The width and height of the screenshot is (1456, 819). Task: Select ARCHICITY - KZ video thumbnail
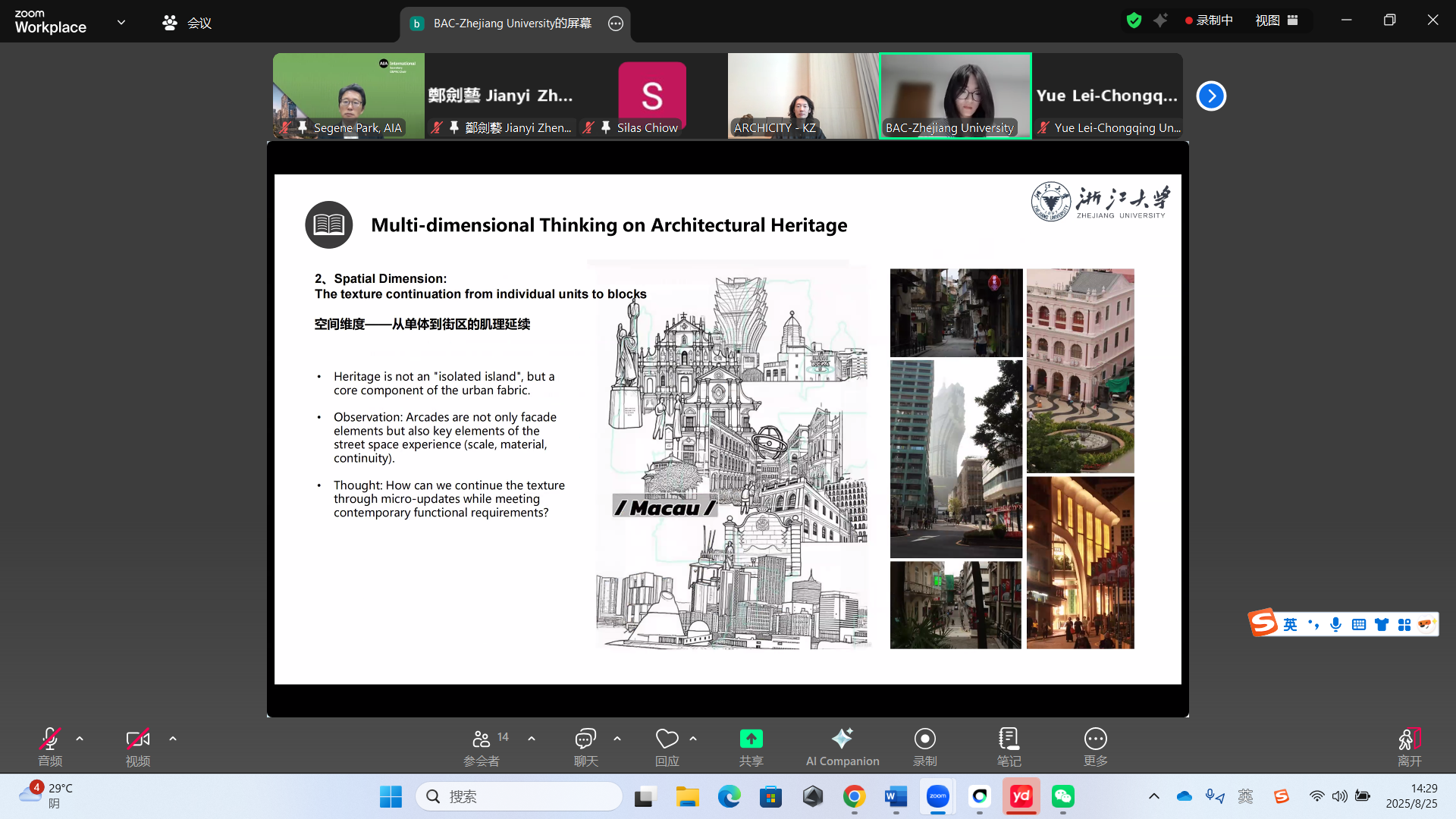[x=803, y=96]
